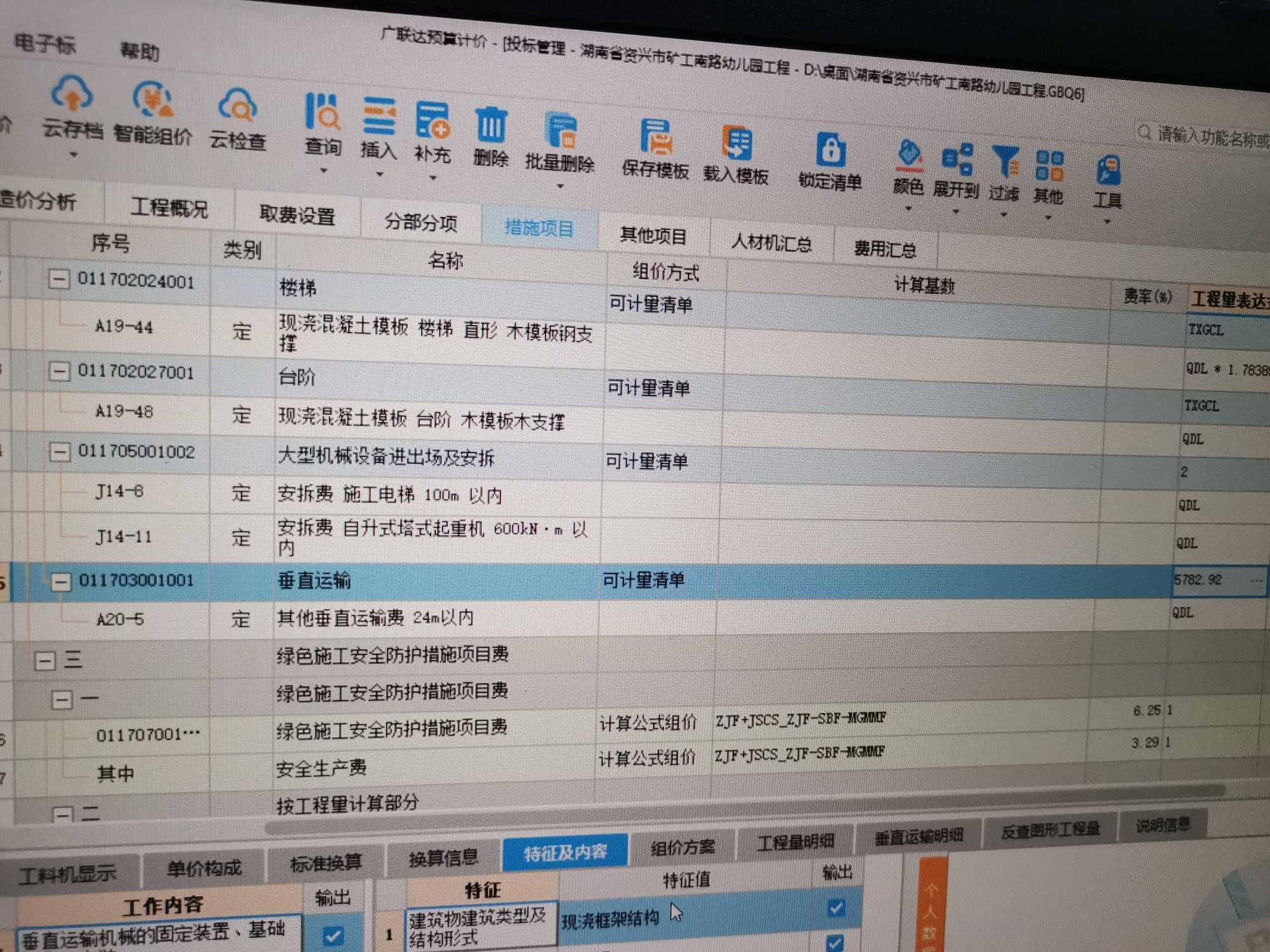The height and width of the screenshot is (952, 1270).
Task: Collapse section 三 绿色施工安全防护
Action: click(x=44, y=661)
